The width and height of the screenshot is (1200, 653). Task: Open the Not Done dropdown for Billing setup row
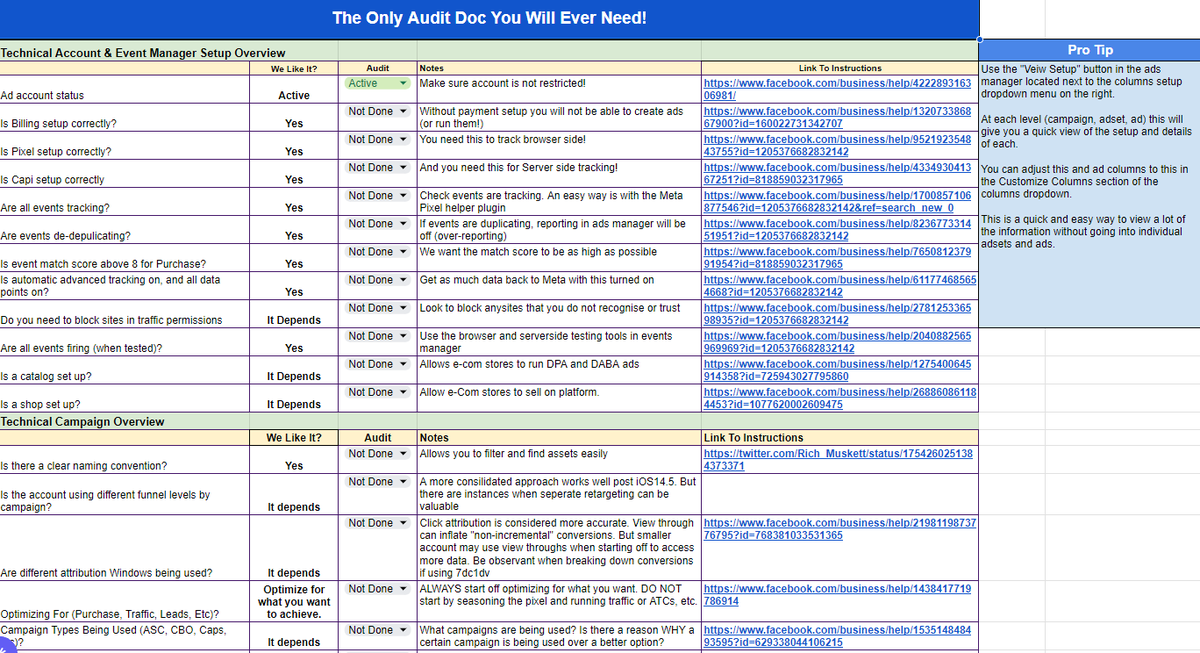pyautogui.click(x=378, y=111)
